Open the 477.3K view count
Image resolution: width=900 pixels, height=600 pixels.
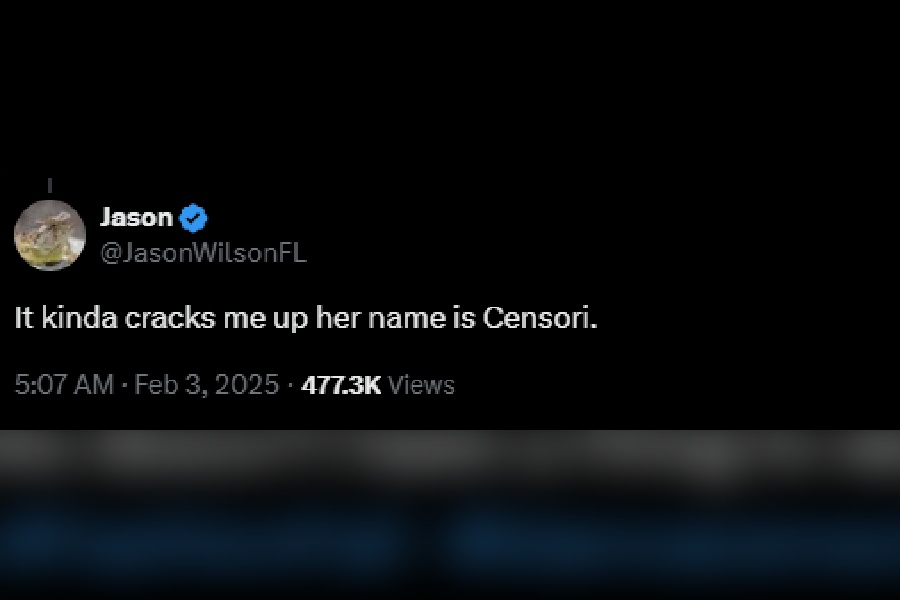tap(341, 385)
